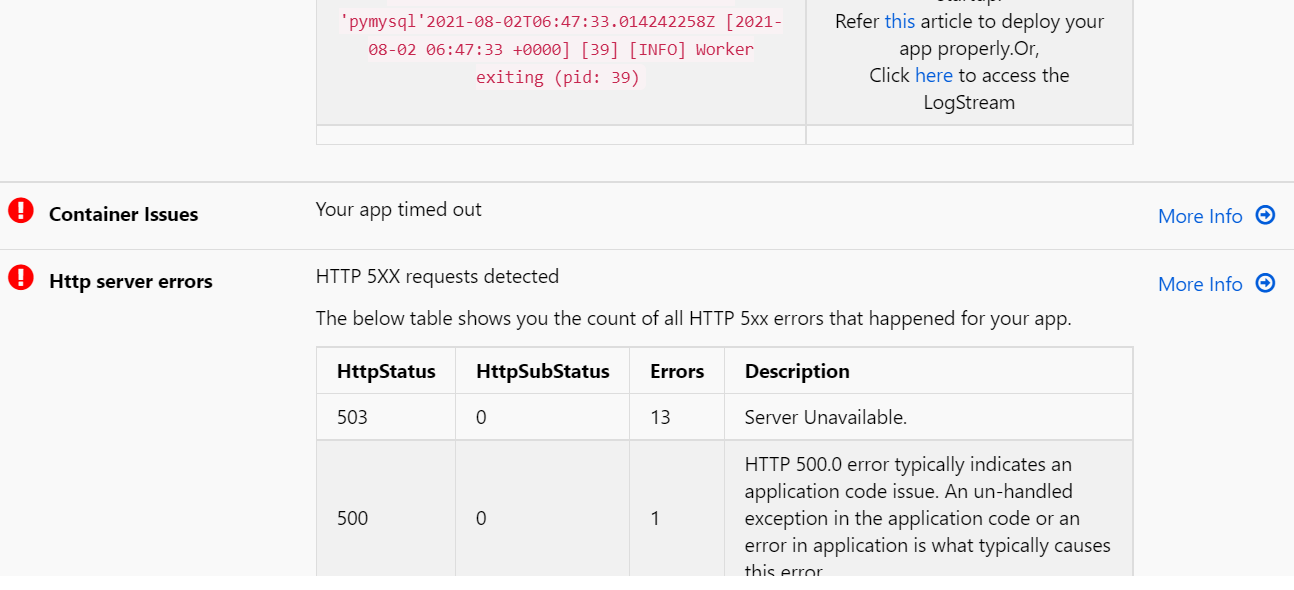
Task: Click the HttpSubStatus 0 cell in 503 row
Action: click(543, 417)
